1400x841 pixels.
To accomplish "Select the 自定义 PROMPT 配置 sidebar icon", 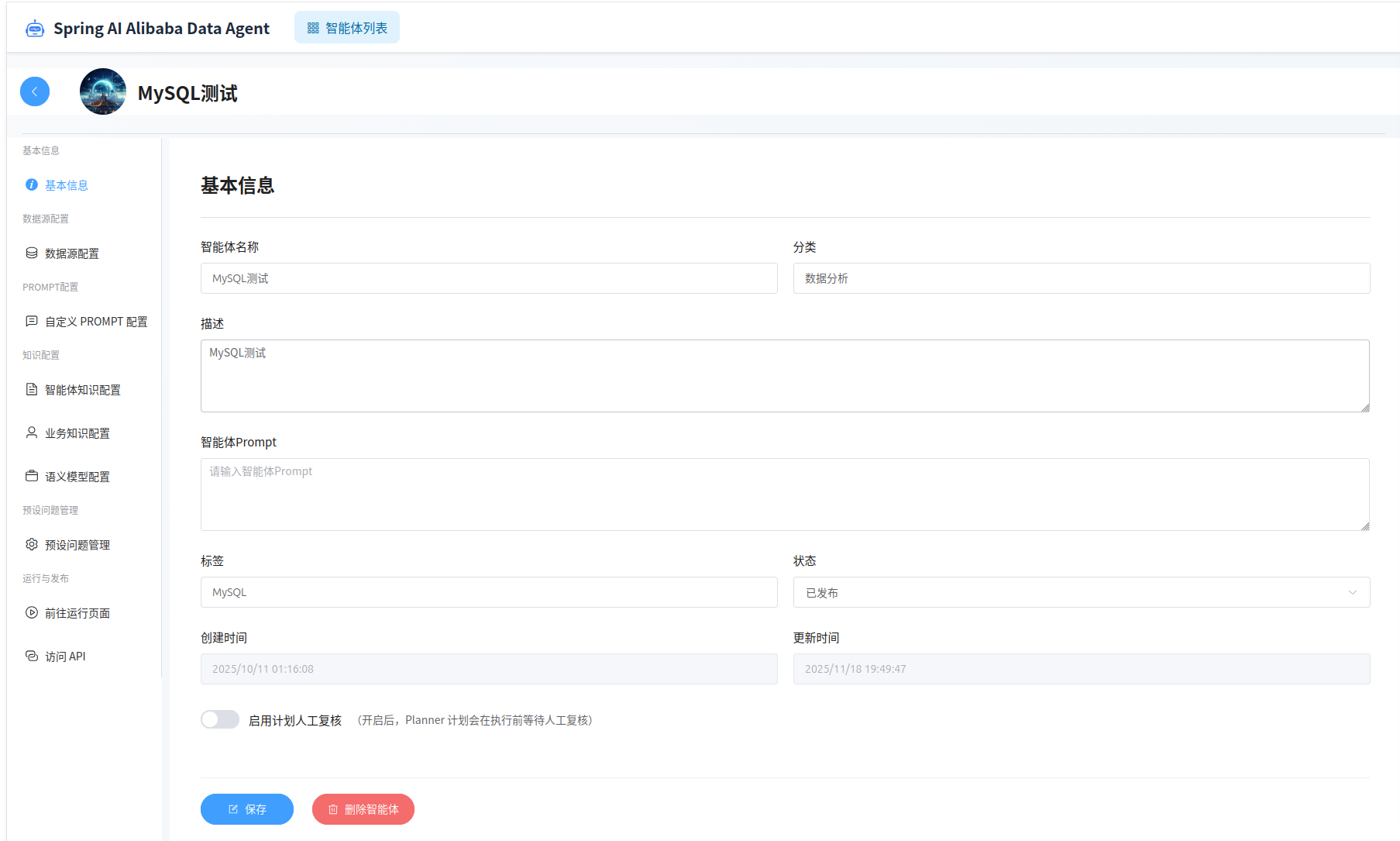I will (x=32, y=321).
